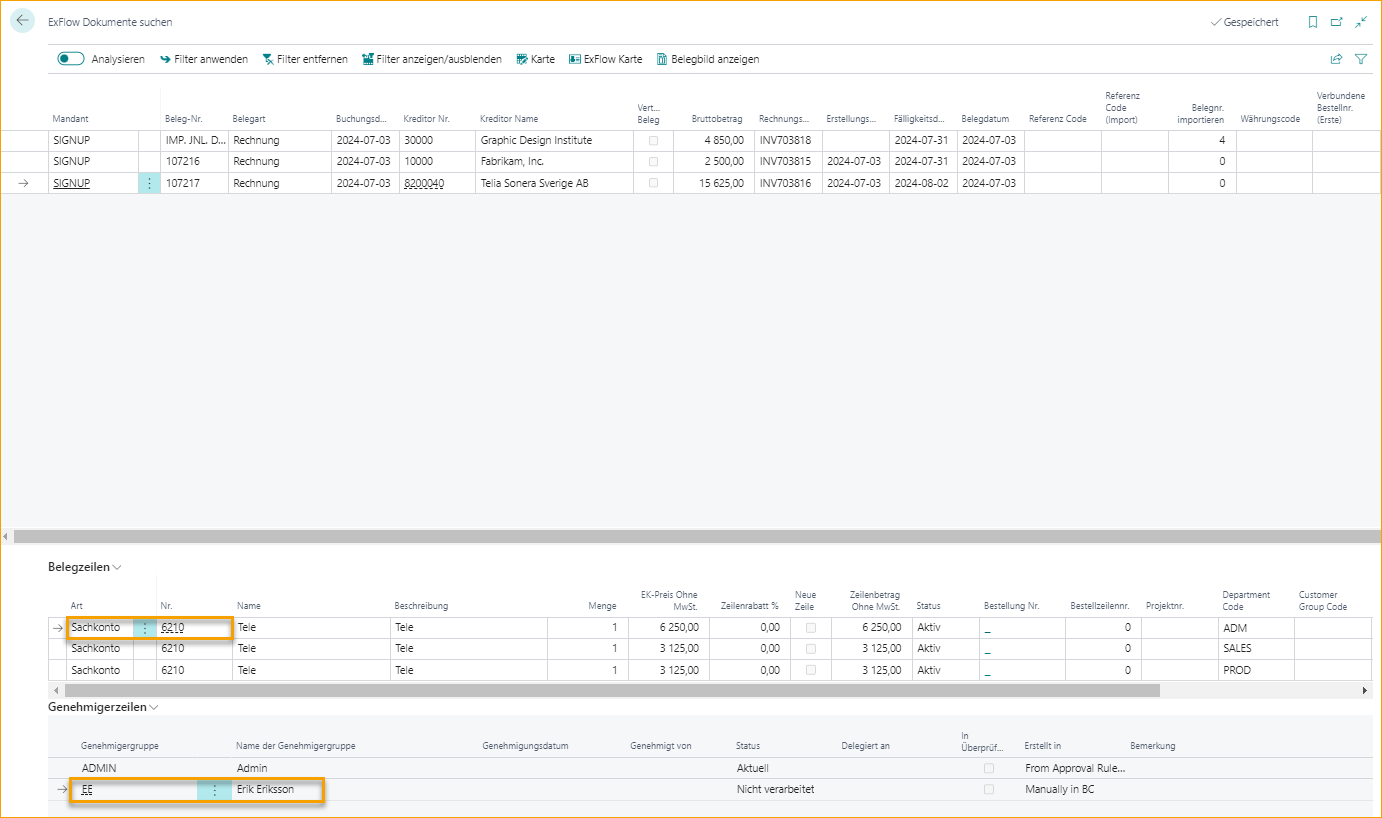Screen dimensions: 1382x818
Task: Open the filter pane funnel icon
Action: [1361, 59]
